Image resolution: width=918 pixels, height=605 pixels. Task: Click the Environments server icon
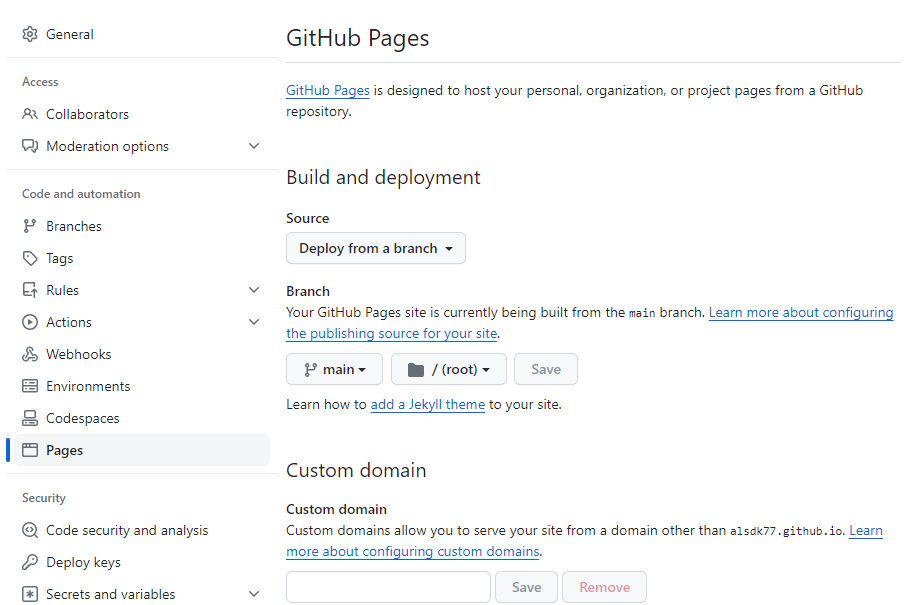(x=30, y=386)
